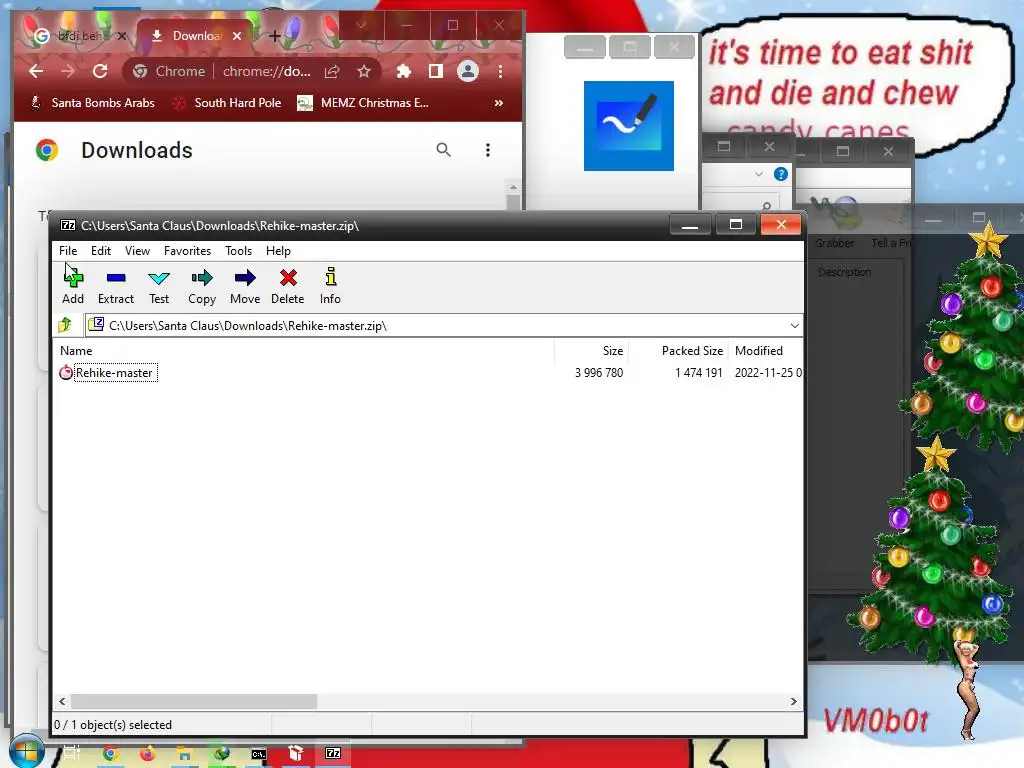
Task: Click the scroll-left arrow in 7-Zip
Action: 62,701
